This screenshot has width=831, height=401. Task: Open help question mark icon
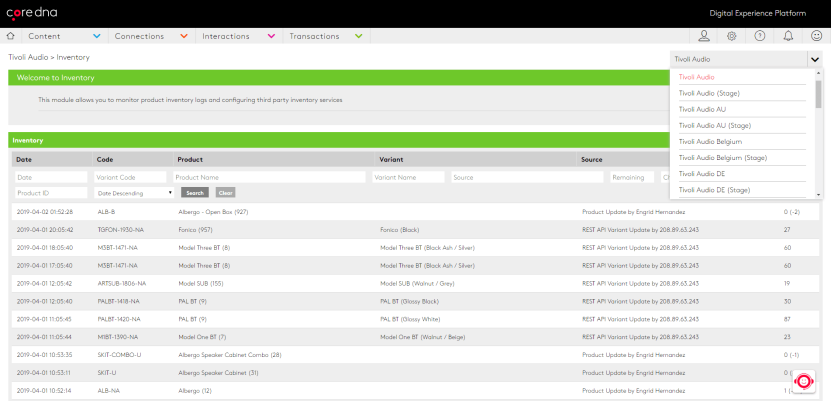tap(760, 36)
